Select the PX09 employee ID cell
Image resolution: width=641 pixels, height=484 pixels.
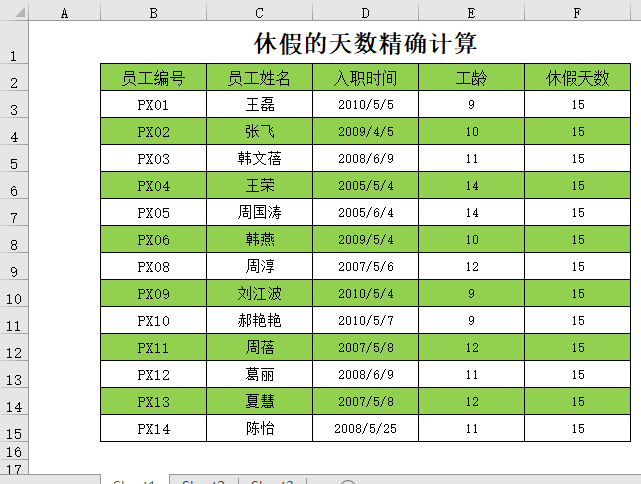tap(153, 294)
